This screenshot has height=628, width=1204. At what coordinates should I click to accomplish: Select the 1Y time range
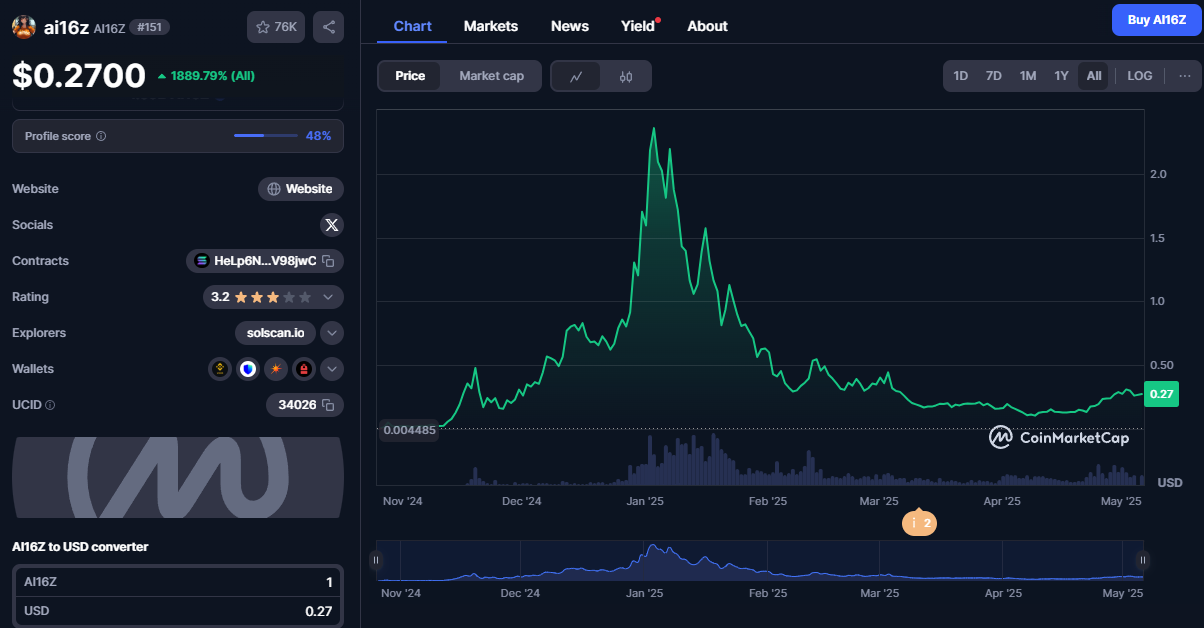pyautogui.click(x=1061, y=76)
